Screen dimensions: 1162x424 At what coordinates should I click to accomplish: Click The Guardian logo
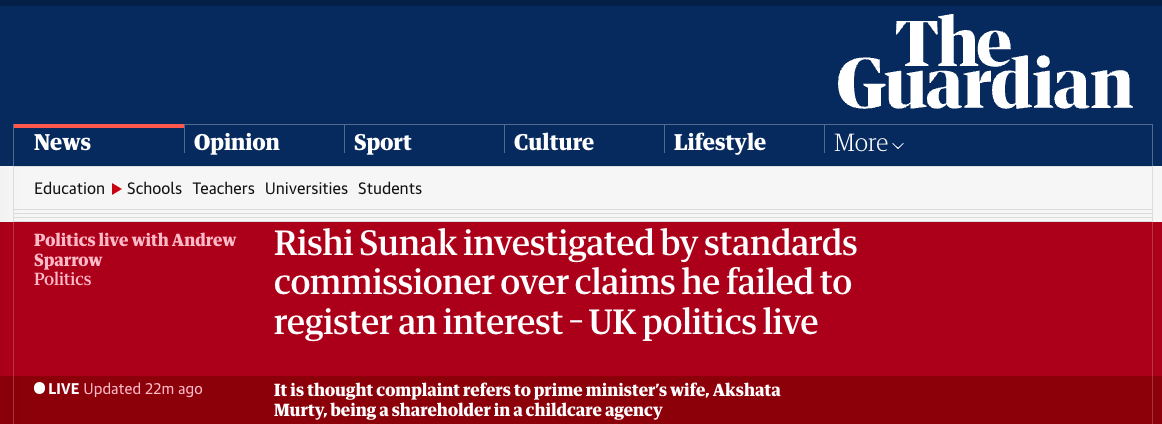985,62
